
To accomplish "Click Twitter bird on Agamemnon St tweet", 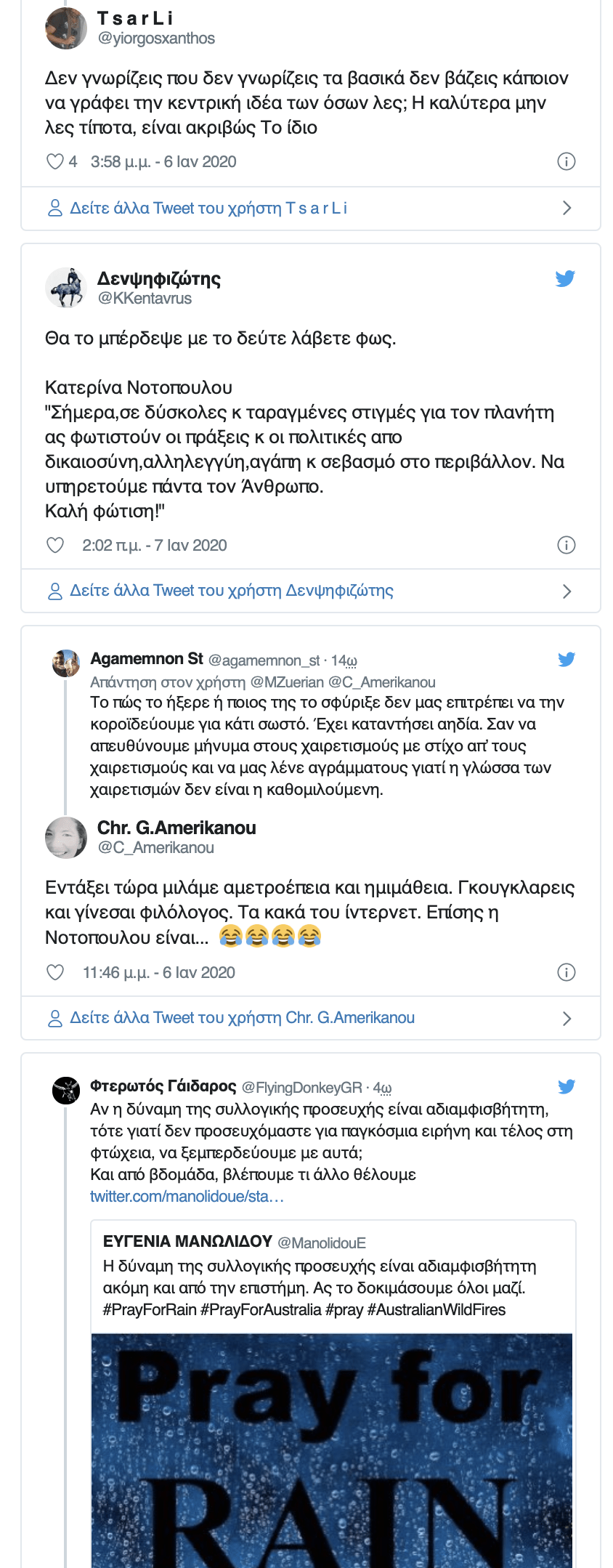I will [567, 659].
